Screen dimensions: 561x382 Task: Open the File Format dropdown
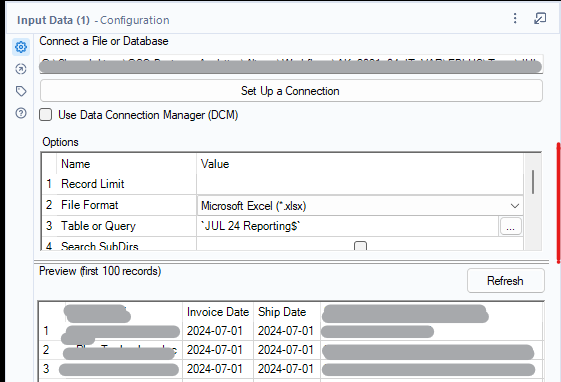(360, 206)
